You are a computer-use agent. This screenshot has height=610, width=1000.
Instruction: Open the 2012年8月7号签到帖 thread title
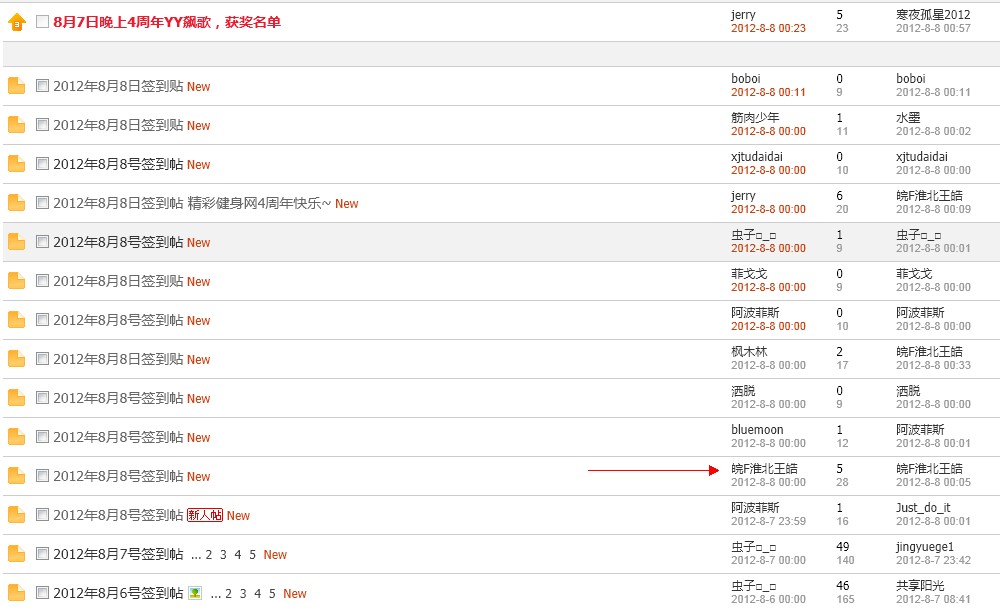118,554
